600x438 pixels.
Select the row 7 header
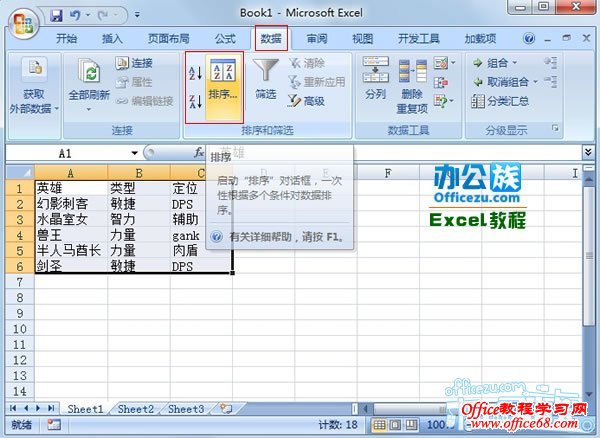pos(20,282)
